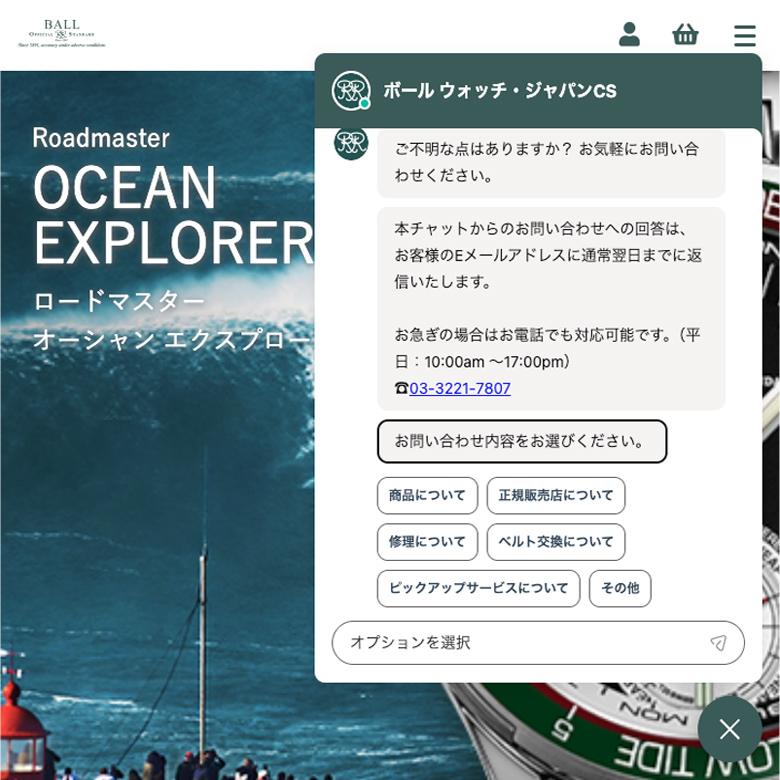Image resolution: width=780 pixels, height=780 pixels.
Task: Close the chat with the round X button
Action: (730, 729)
